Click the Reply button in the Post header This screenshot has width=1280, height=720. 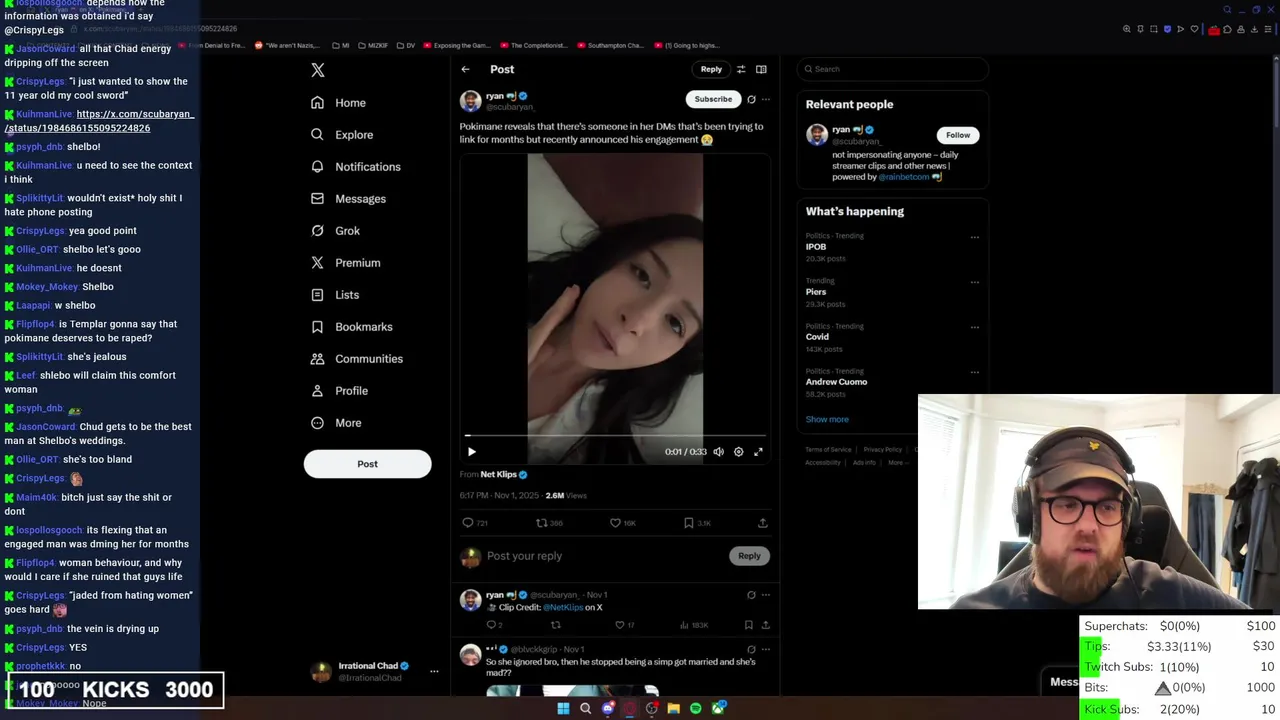coord(711,69)
